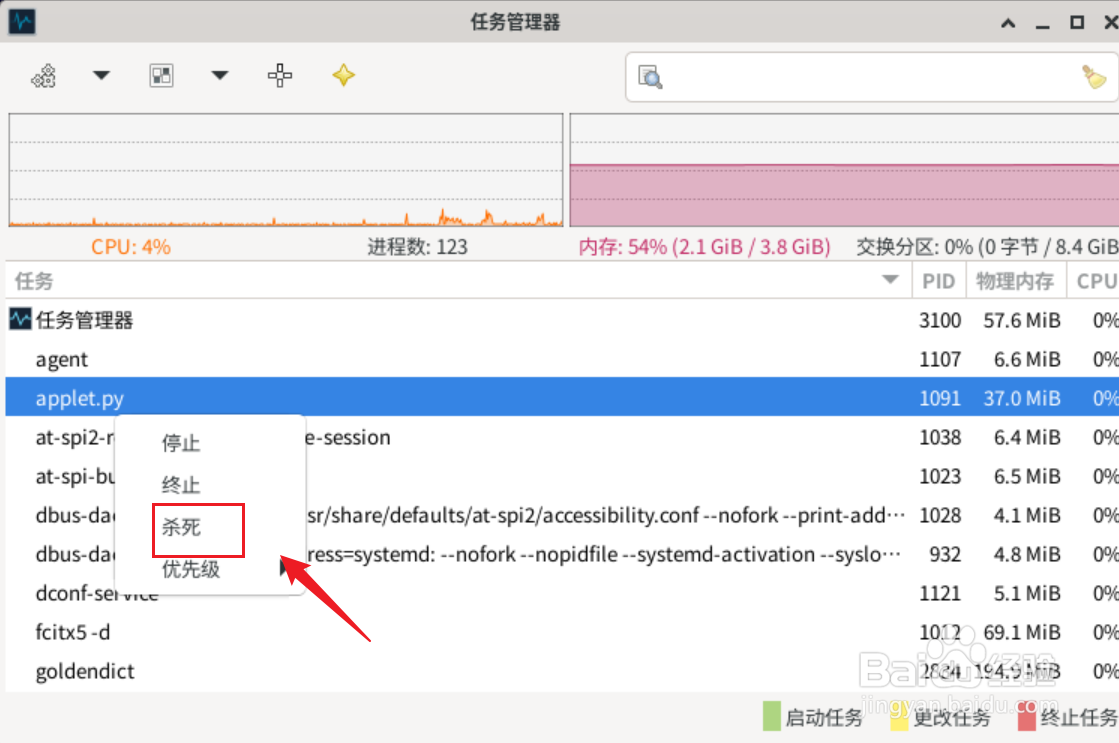Focus the process search input field
Screen dimensions: 1119x743
coord(872,77)
